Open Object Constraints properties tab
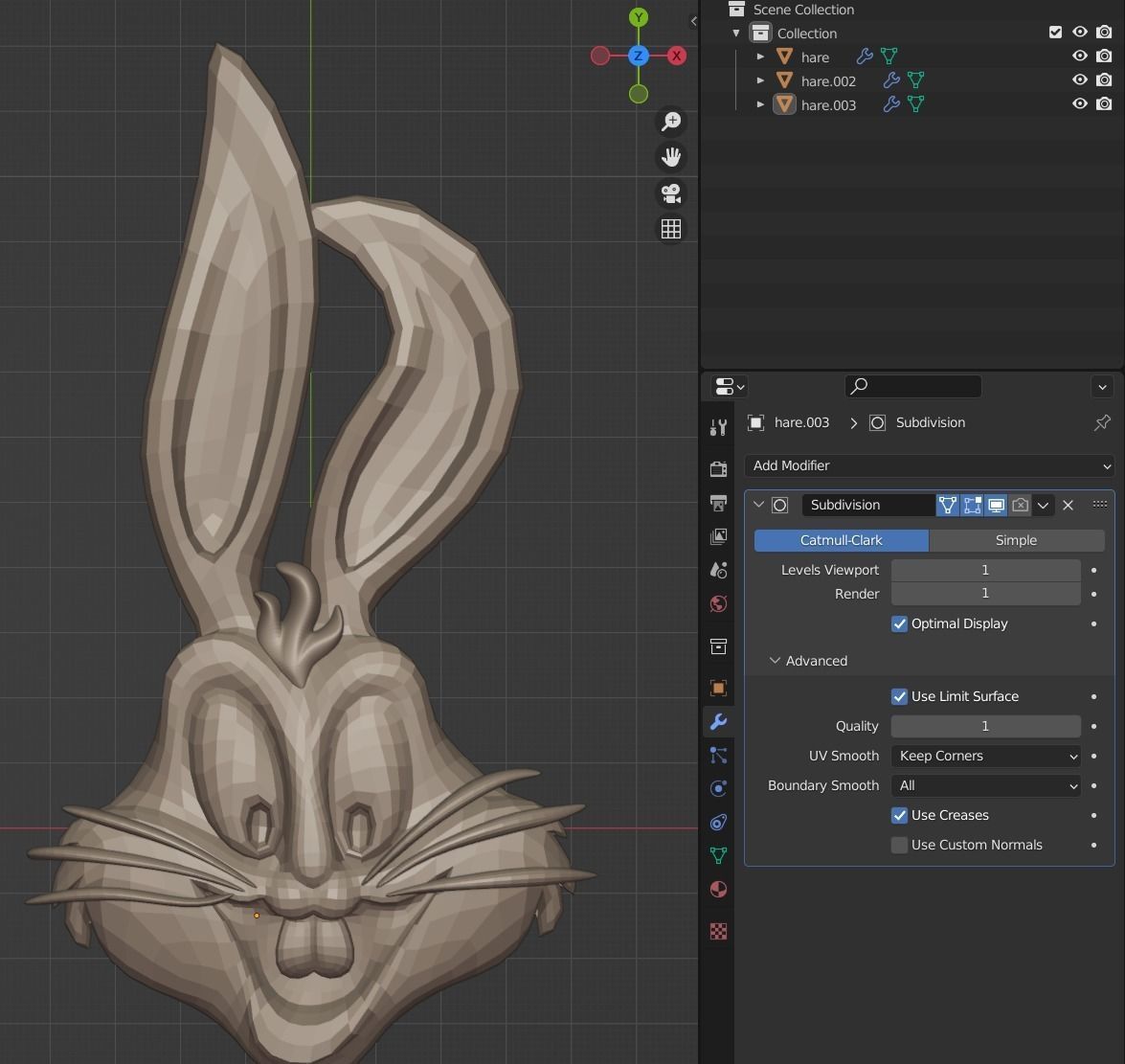 718,823
